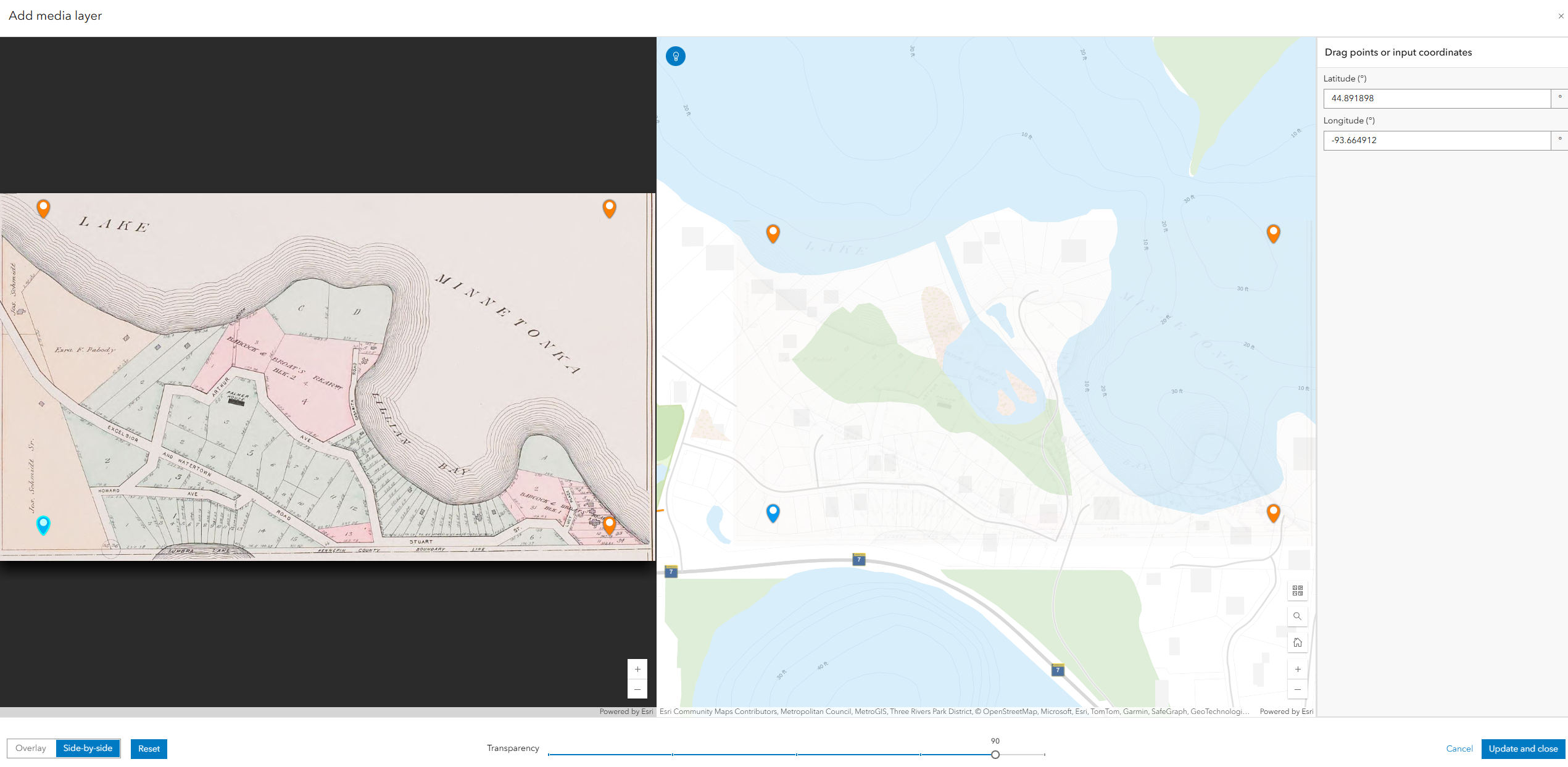This screenshot has height=767, width=1568.
Task: Adjust the Transparency slider handle
Action: pos(995,754)
